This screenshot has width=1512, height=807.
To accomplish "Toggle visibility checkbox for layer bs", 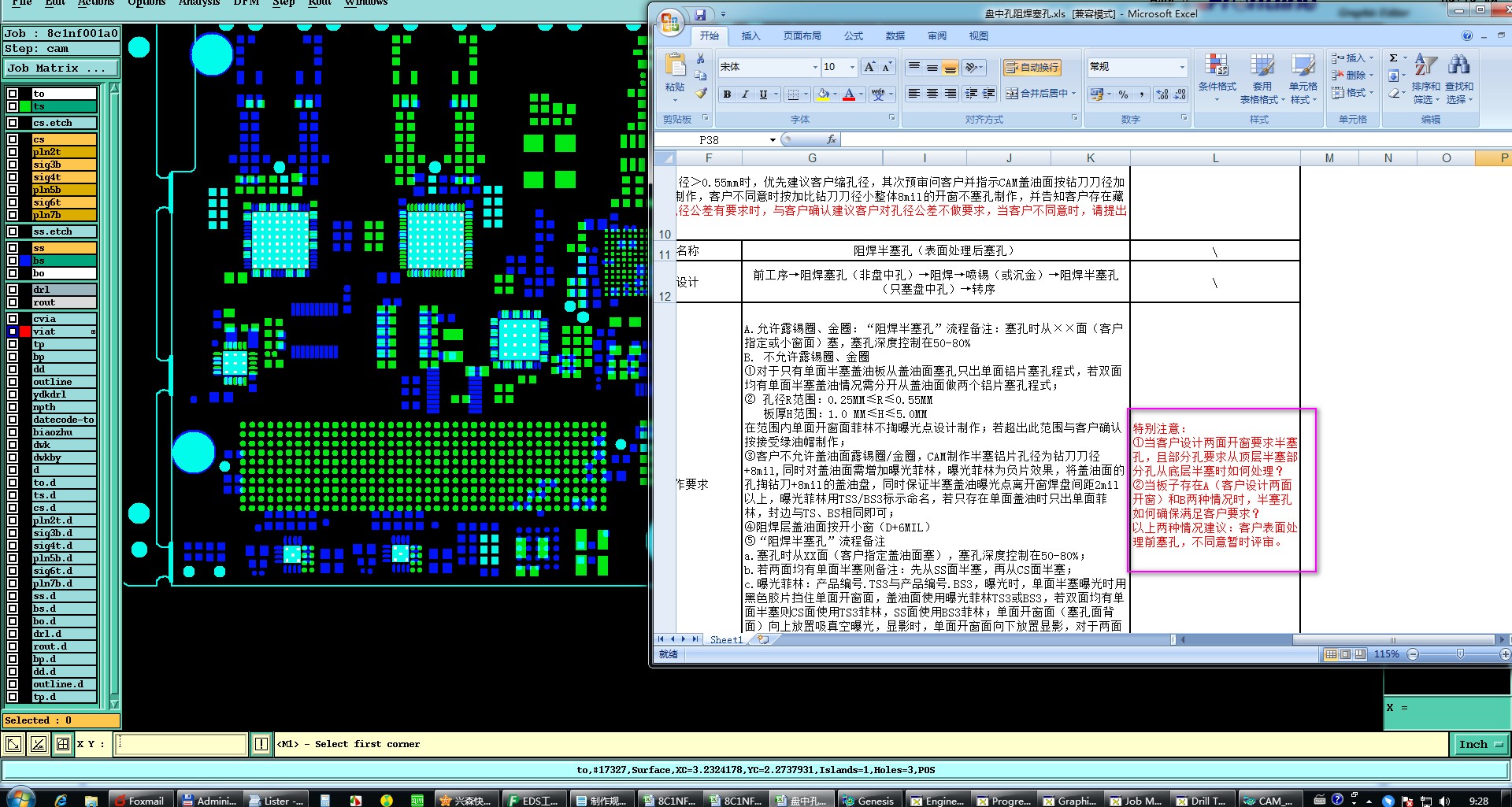I will [x=13, y=261].
